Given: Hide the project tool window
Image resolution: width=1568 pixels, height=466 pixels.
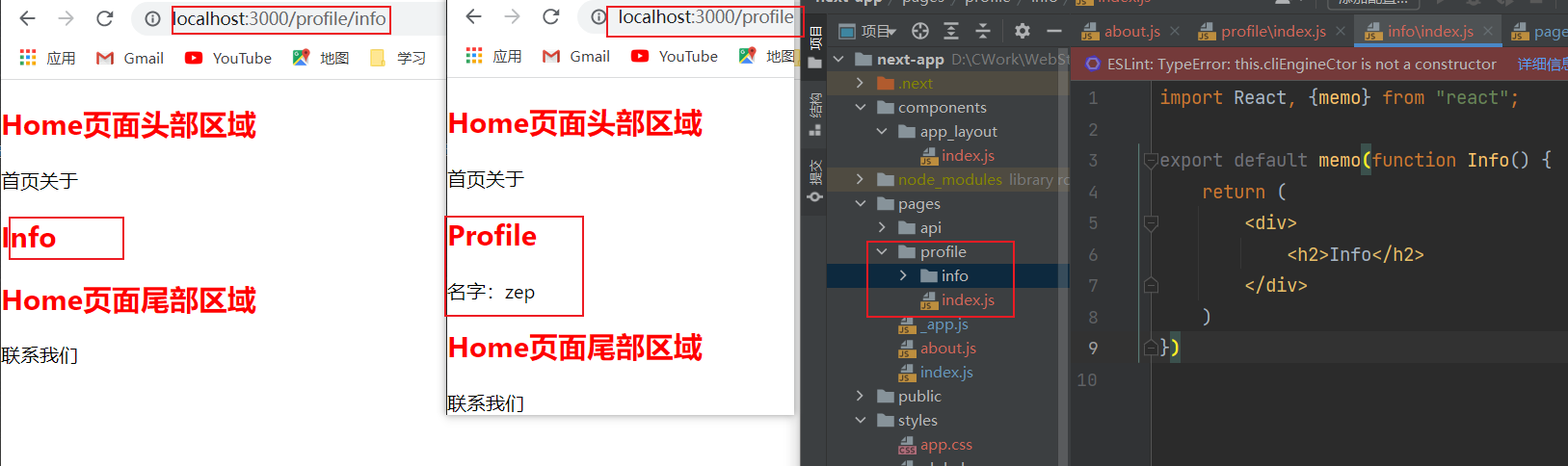Looking at the screenshot, I should click(x=1054, y=31).
